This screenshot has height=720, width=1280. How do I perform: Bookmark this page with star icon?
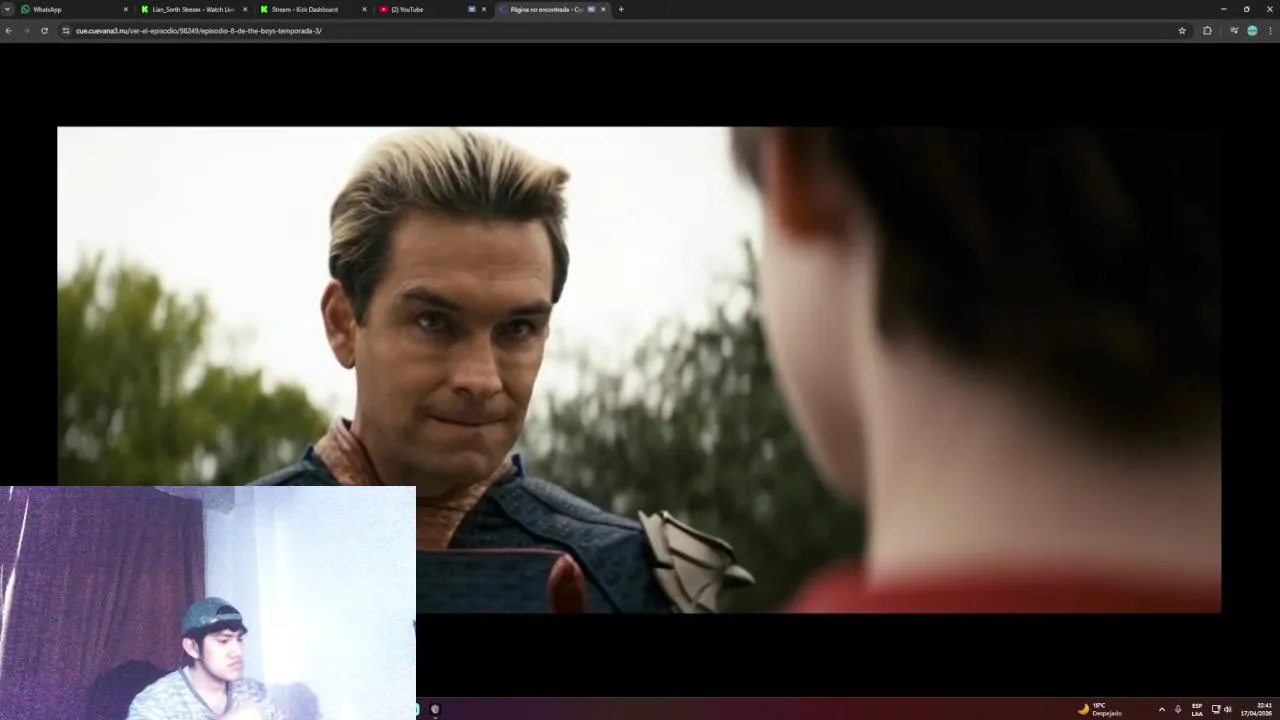coord(1182,31)
